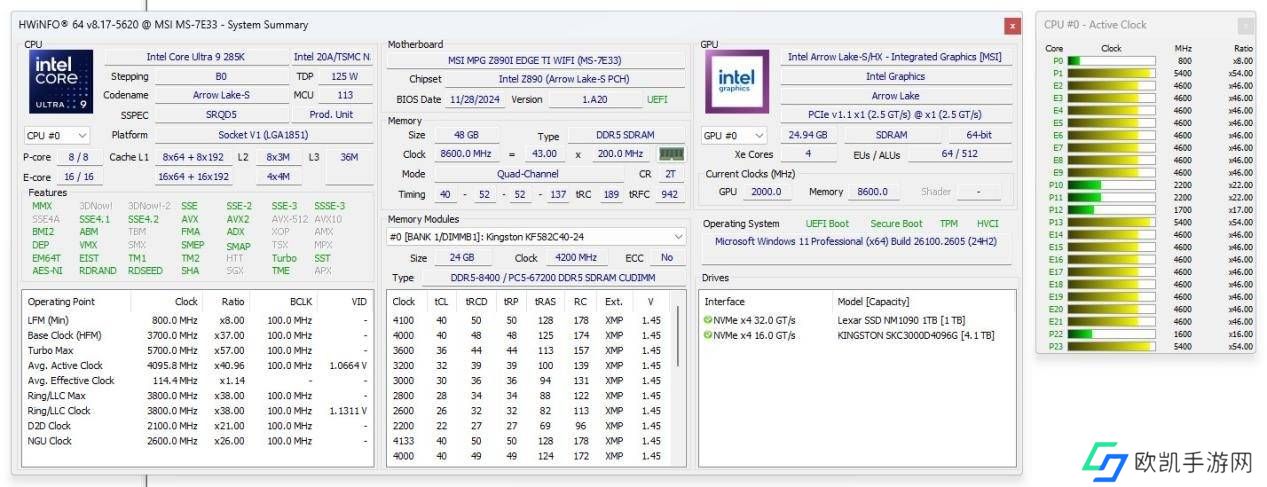Image resolution: width=1267 pixels, height=487 pixels.
Task: Click the blue watermark logo at bottom right
Action: click(x=1106, y=462)
